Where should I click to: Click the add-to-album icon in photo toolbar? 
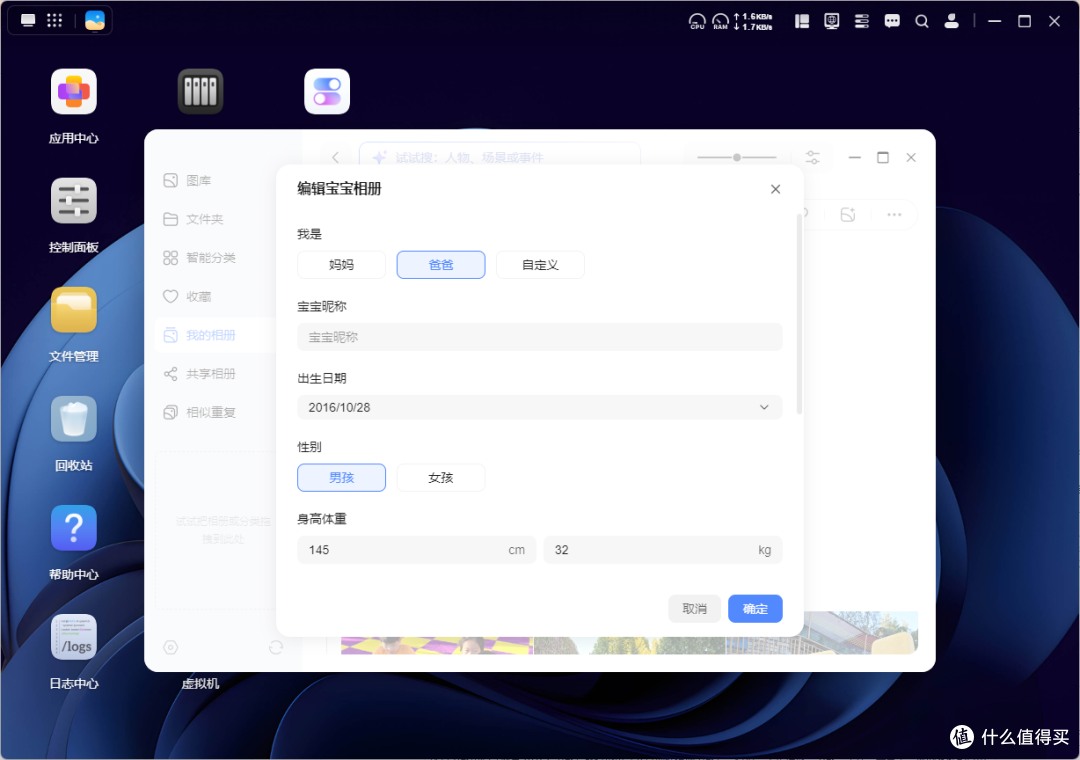[848, 215]
